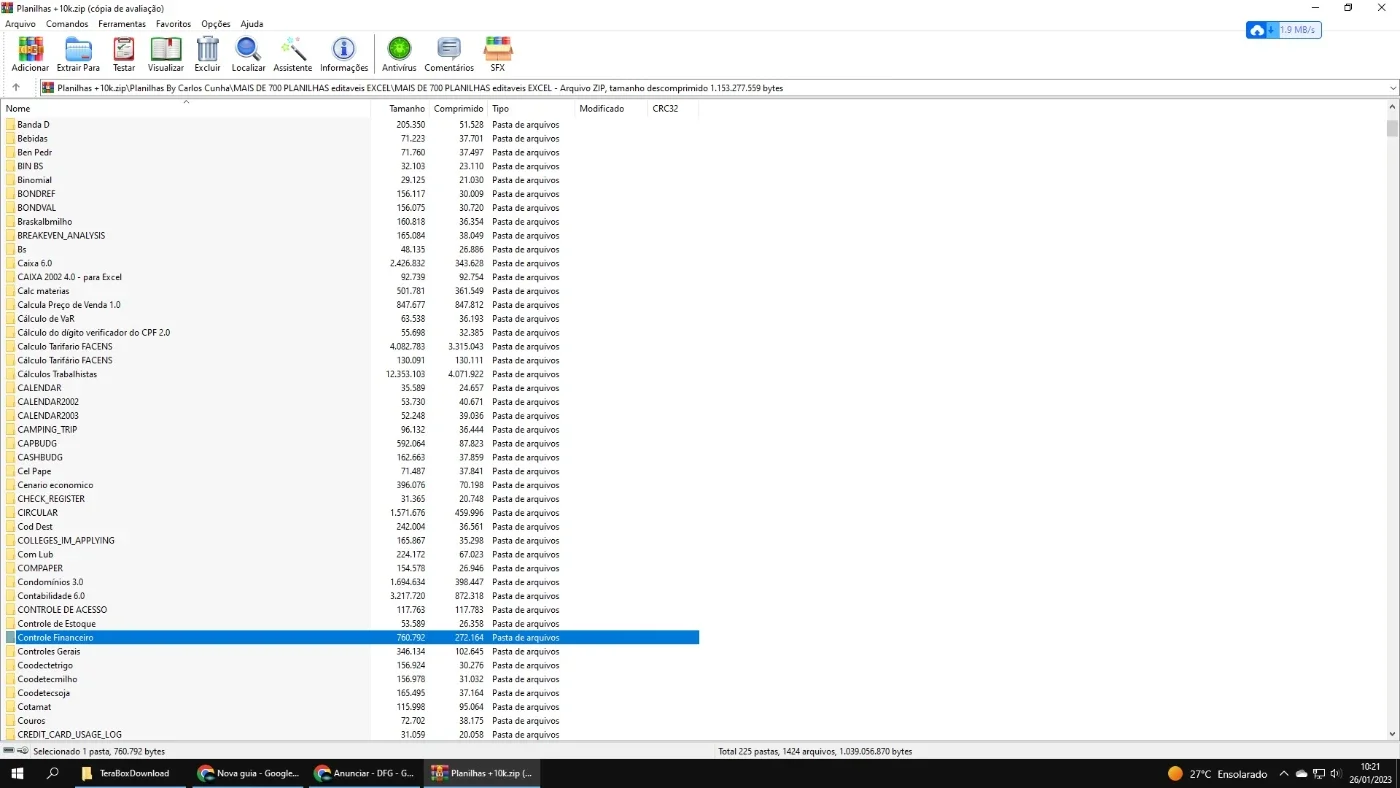Show hidden system tray icons chevron
The image size is (1400, 788).
1284,773
